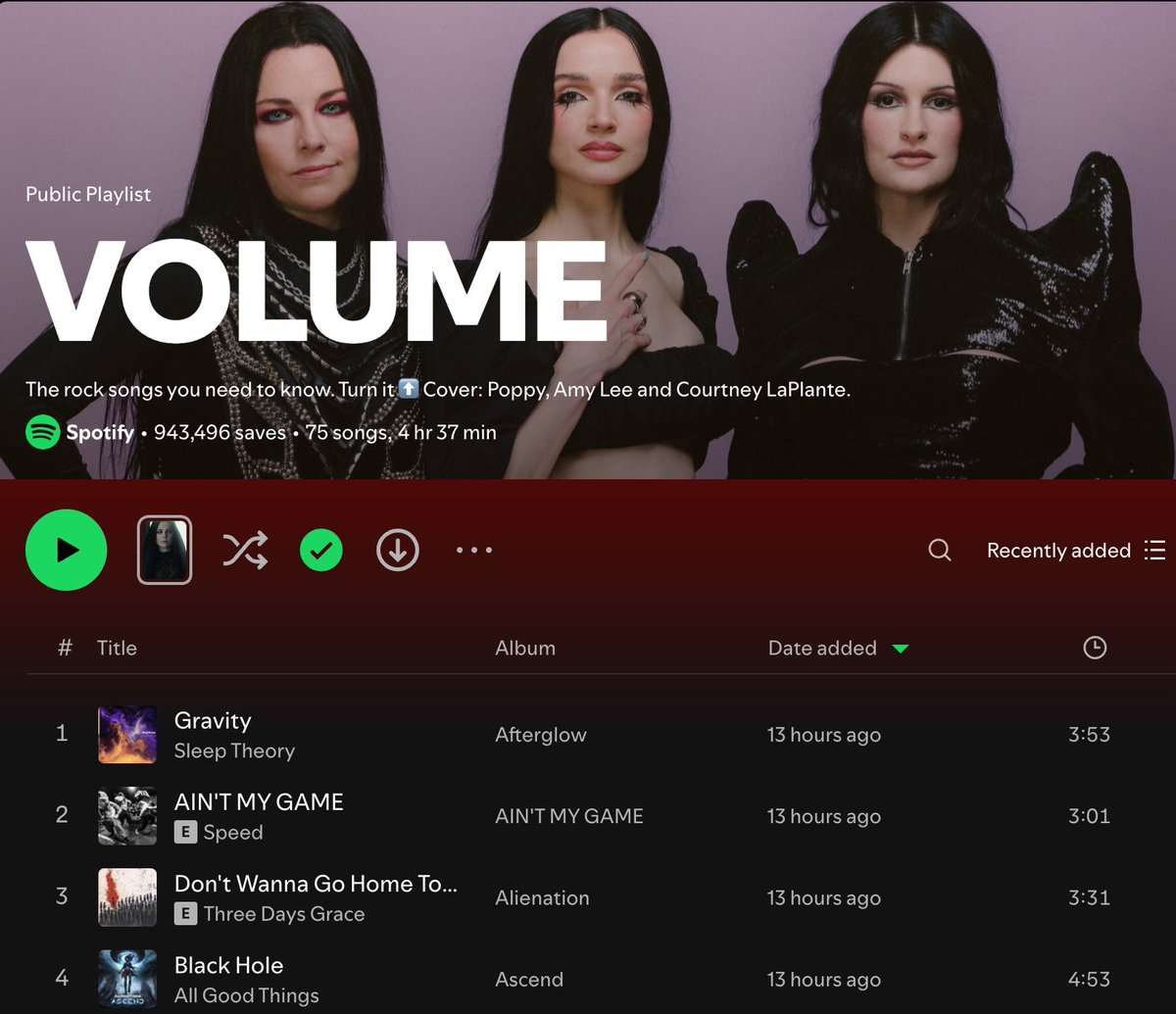The height and width of the screenshot is (1014, 1176).
Task: Open the three-dot more options menu
Action: pyautogui.click(x=474, y=551)
